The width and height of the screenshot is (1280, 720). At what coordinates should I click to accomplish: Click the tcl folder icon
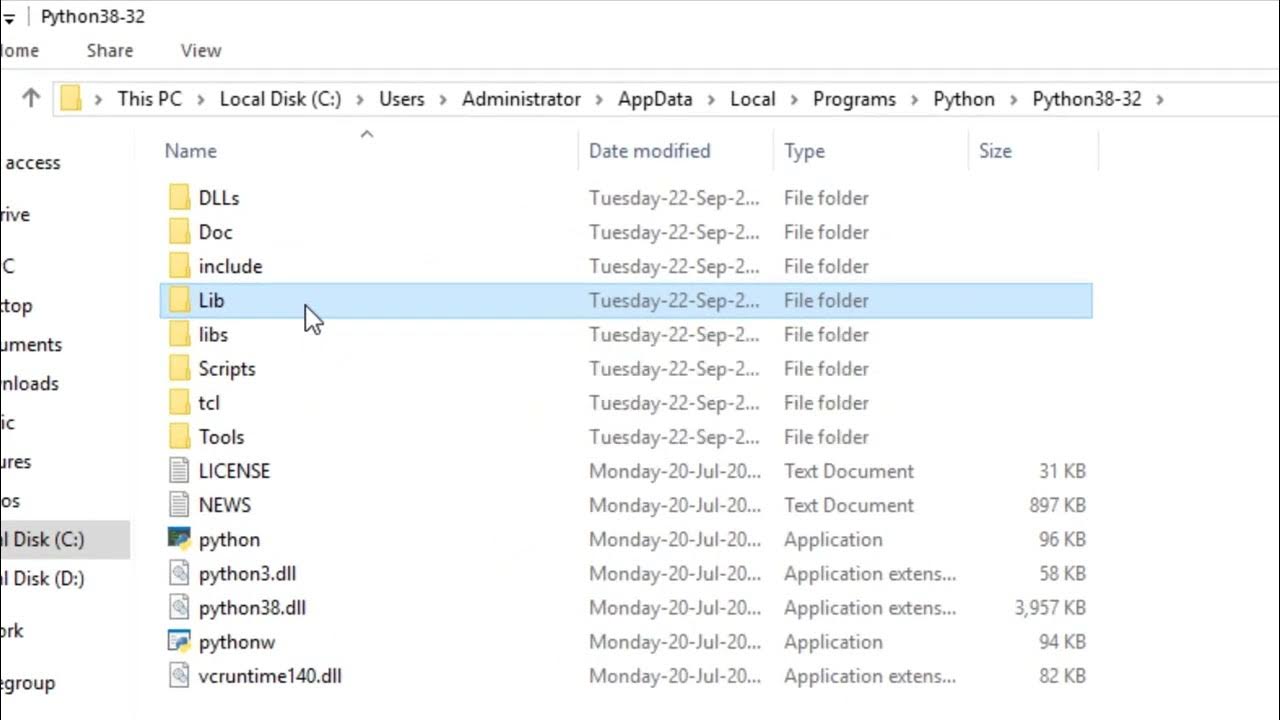point(179,403)
